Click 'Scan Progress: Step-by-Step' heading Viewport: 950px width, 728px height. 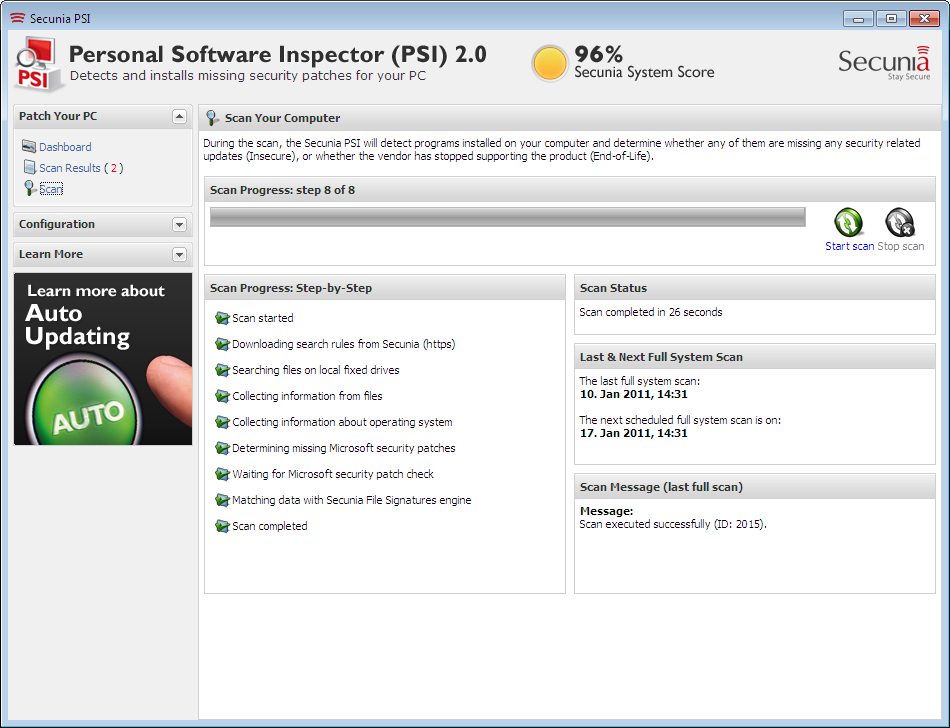pyautogui.click(x=291, y=288)
